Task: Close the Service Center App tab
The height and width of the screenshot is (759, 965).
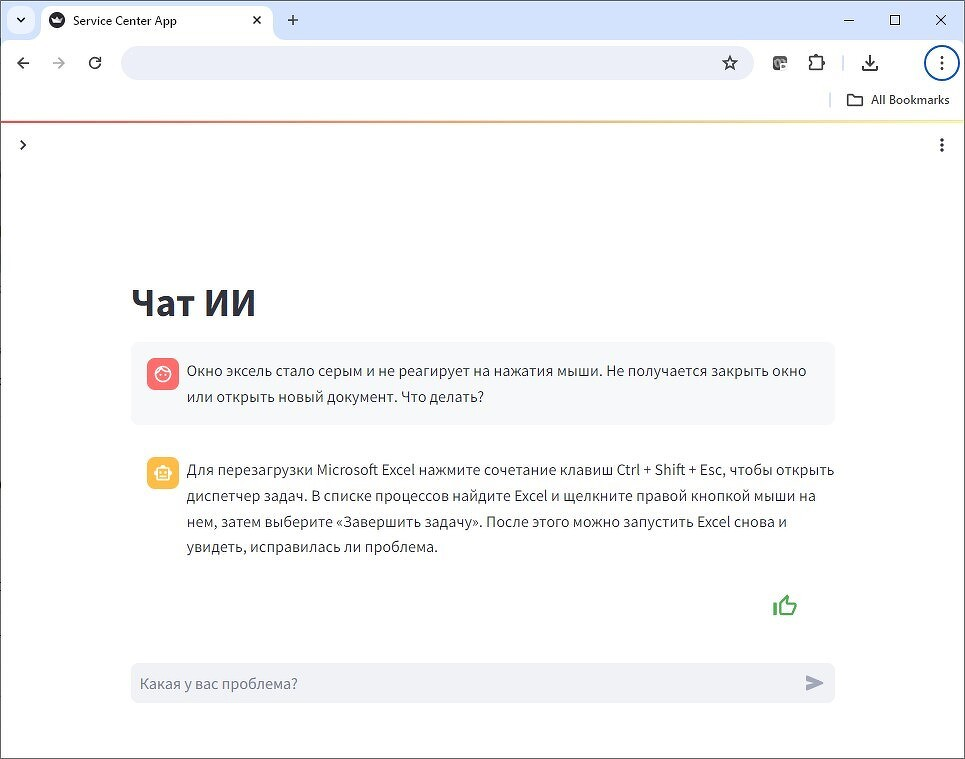Action: [258, 20]
